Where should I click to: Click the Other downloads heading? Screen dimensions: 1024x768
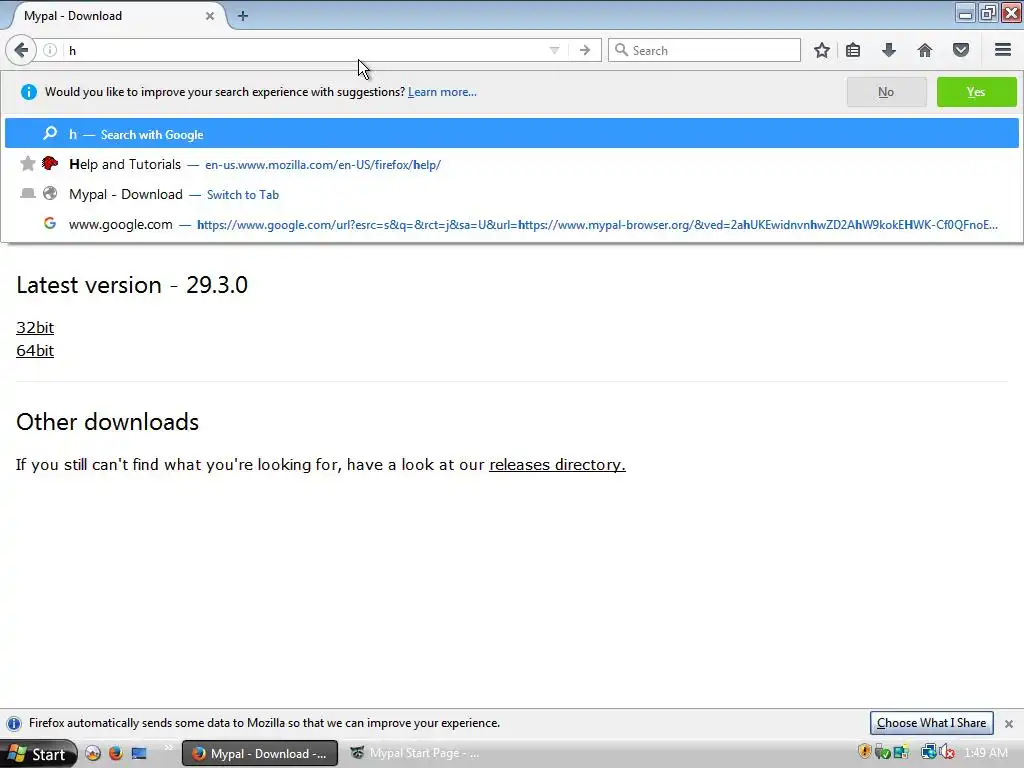click(108, 422)
